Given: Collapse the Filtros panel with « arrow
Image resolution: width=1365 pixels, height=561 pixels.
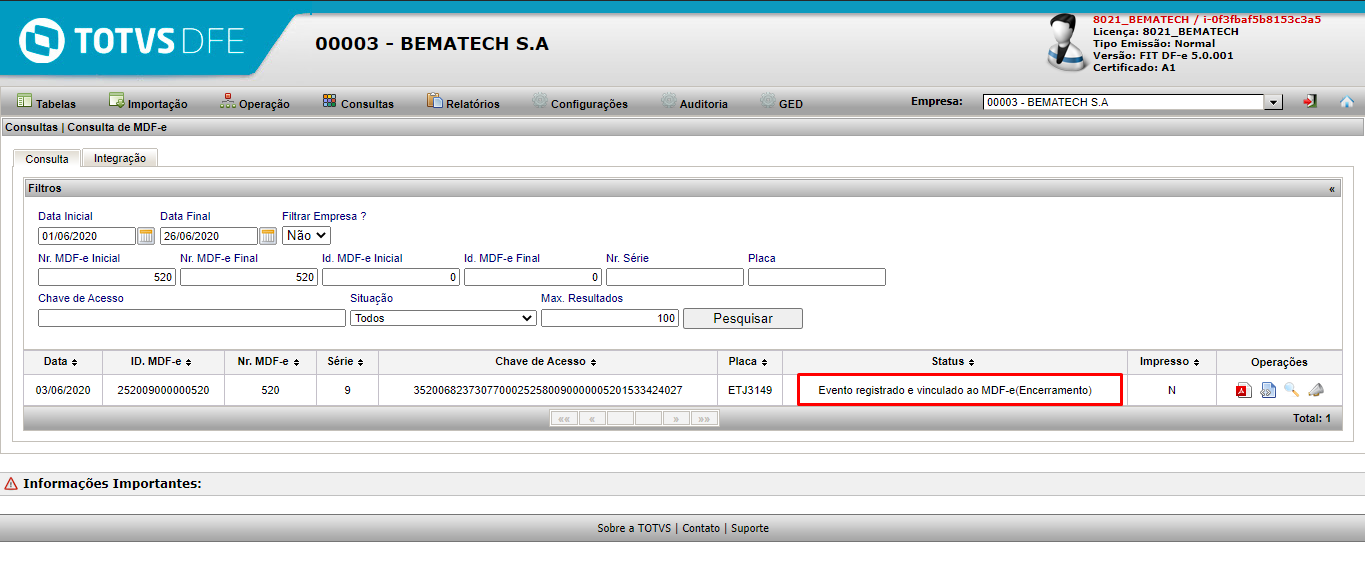Looking at the screenshot, I should coord(1331,188).
